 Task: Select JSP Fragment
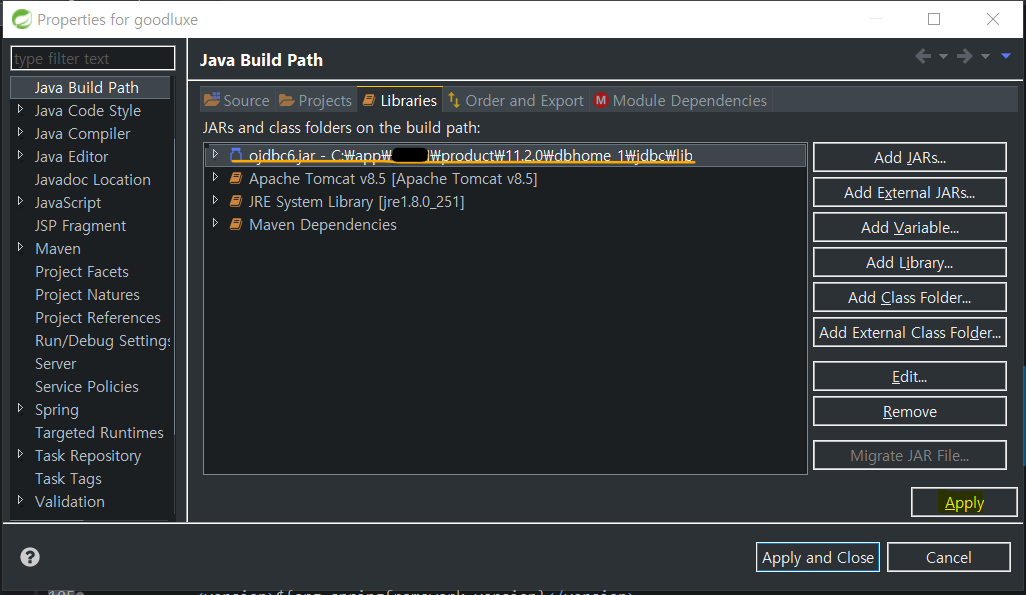80,225
